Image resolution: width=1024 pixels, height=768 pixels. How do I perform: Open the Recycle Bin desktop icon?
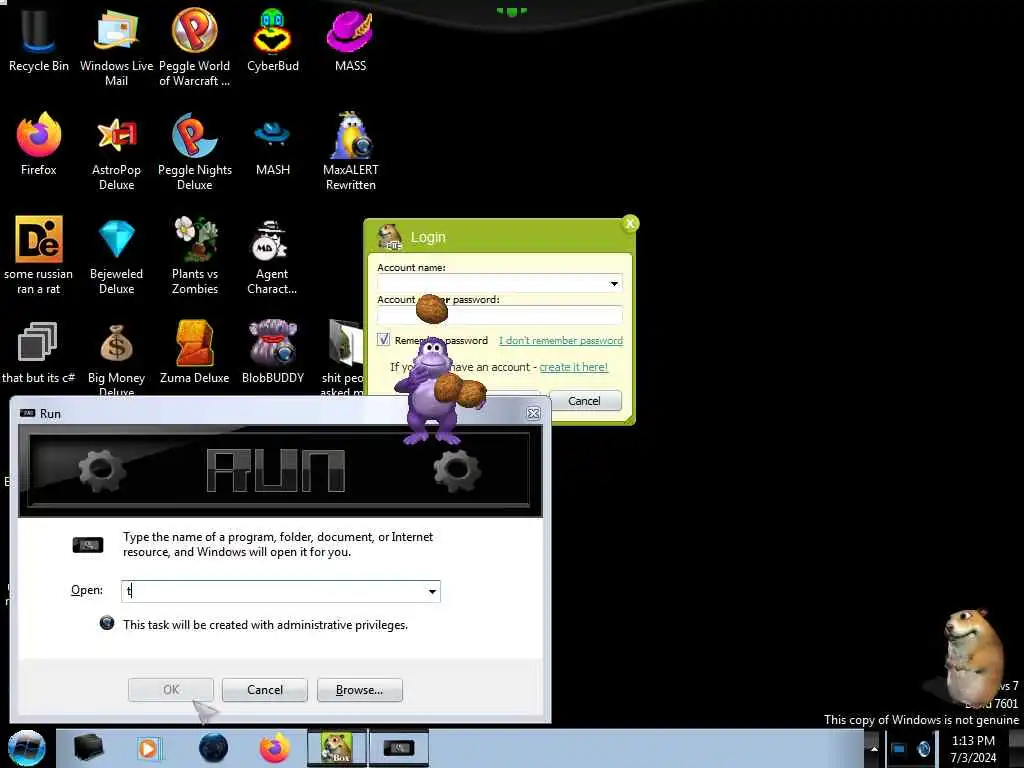(39, 38)
